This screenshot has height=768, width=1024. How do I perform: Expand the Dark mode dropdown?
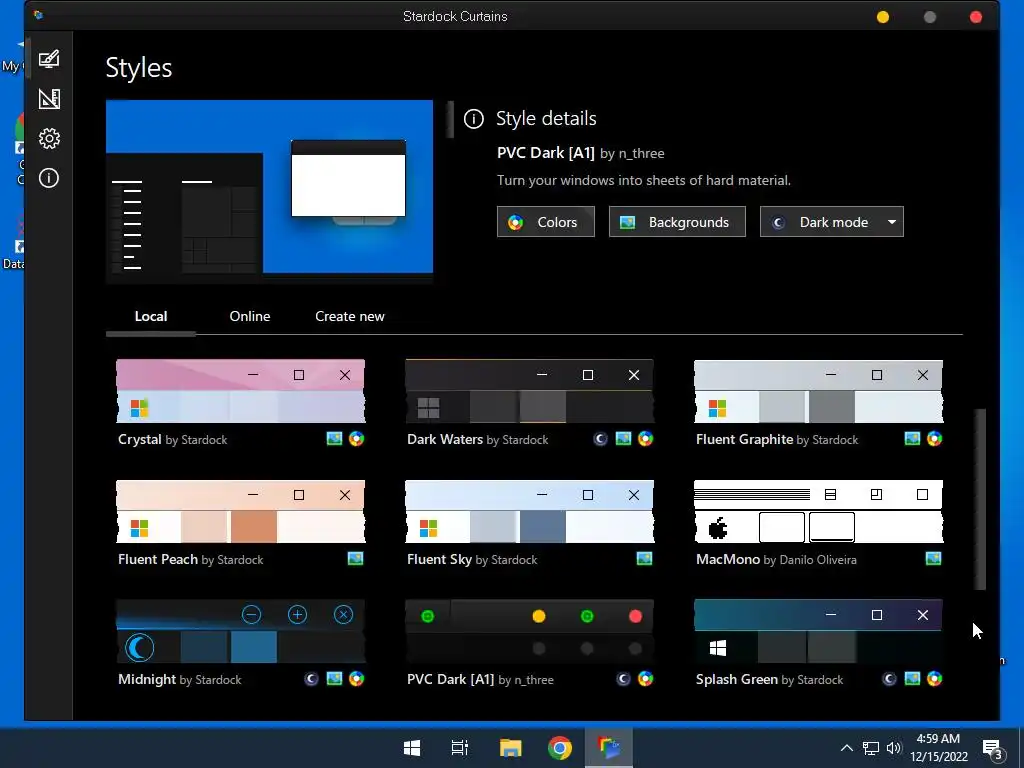point(831,222)
